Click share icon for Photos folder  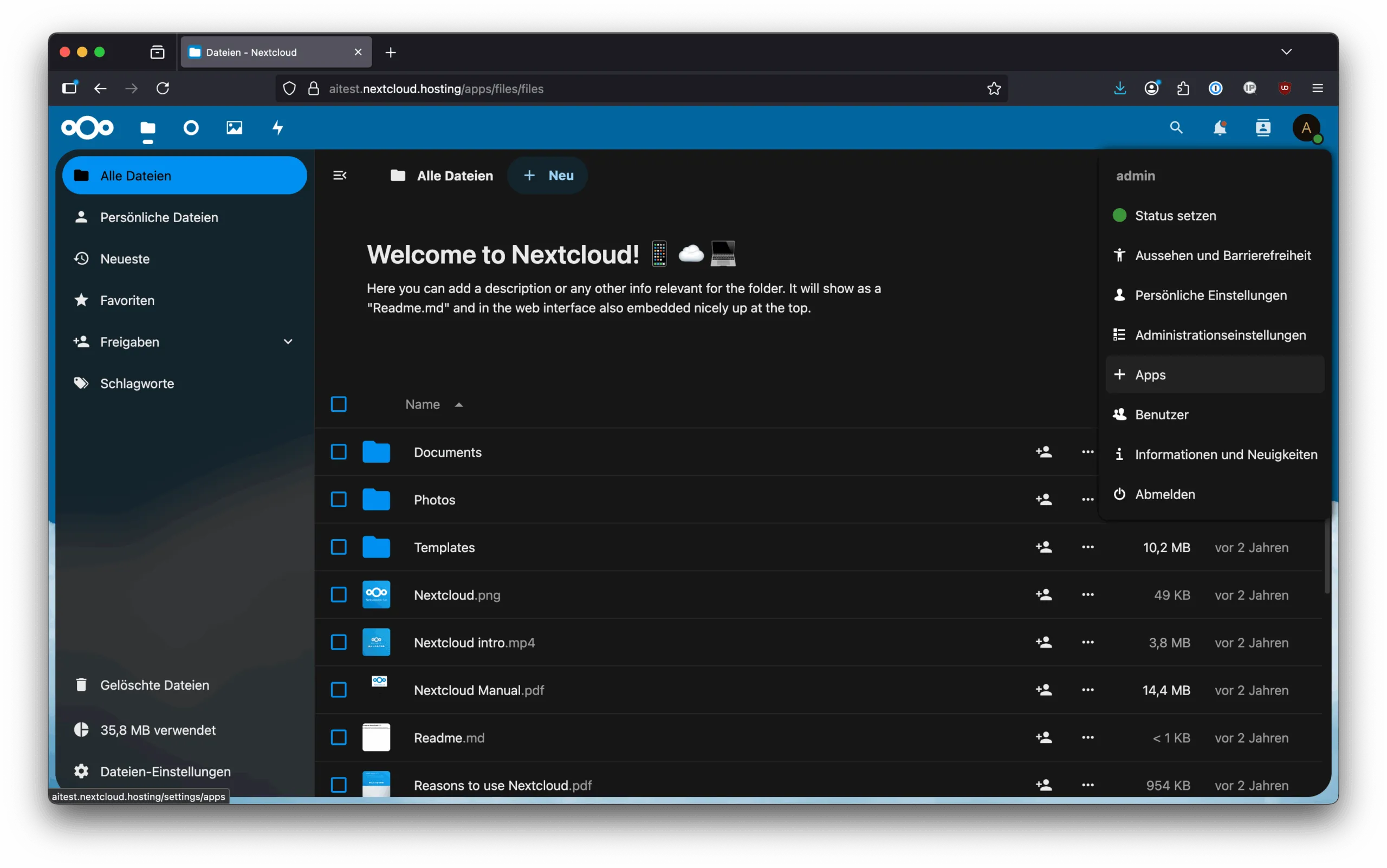[1044, 500]
